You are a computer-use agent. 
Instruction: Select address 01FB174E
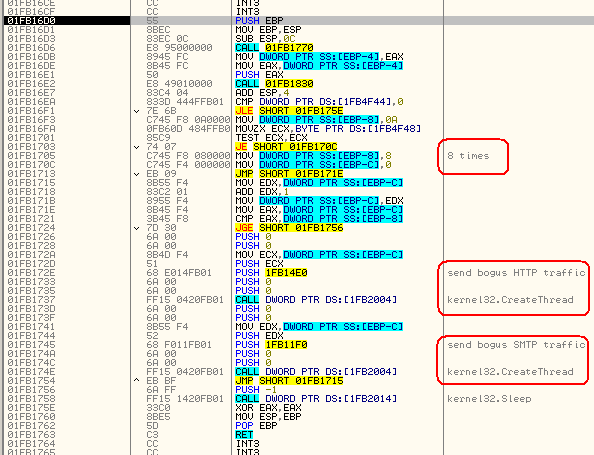31,372
